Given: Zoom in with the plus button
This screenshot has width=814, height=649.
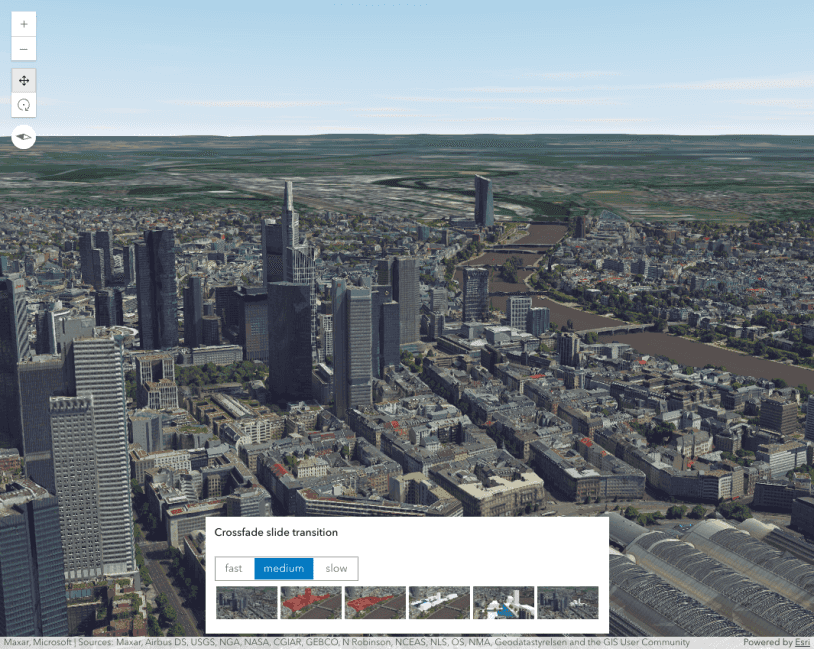Looking at the screenshot, I should point(24,23).
